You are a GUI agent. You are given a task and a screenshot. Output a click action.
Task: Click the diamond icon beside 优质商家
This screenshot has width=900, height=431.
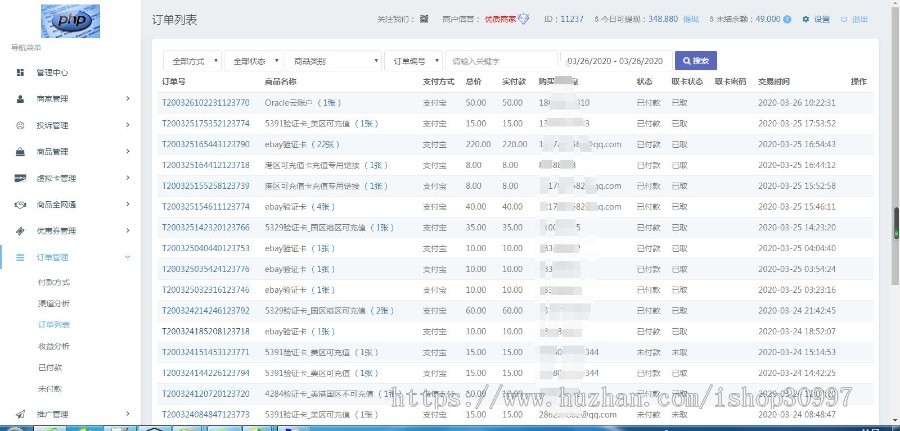point(523,19)
